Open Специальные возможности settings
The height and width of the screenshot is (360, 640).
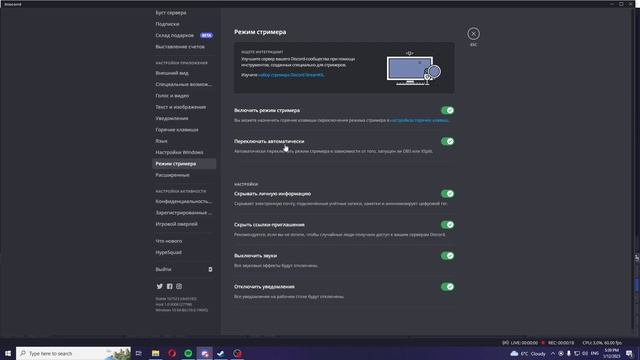coord(184,84)
